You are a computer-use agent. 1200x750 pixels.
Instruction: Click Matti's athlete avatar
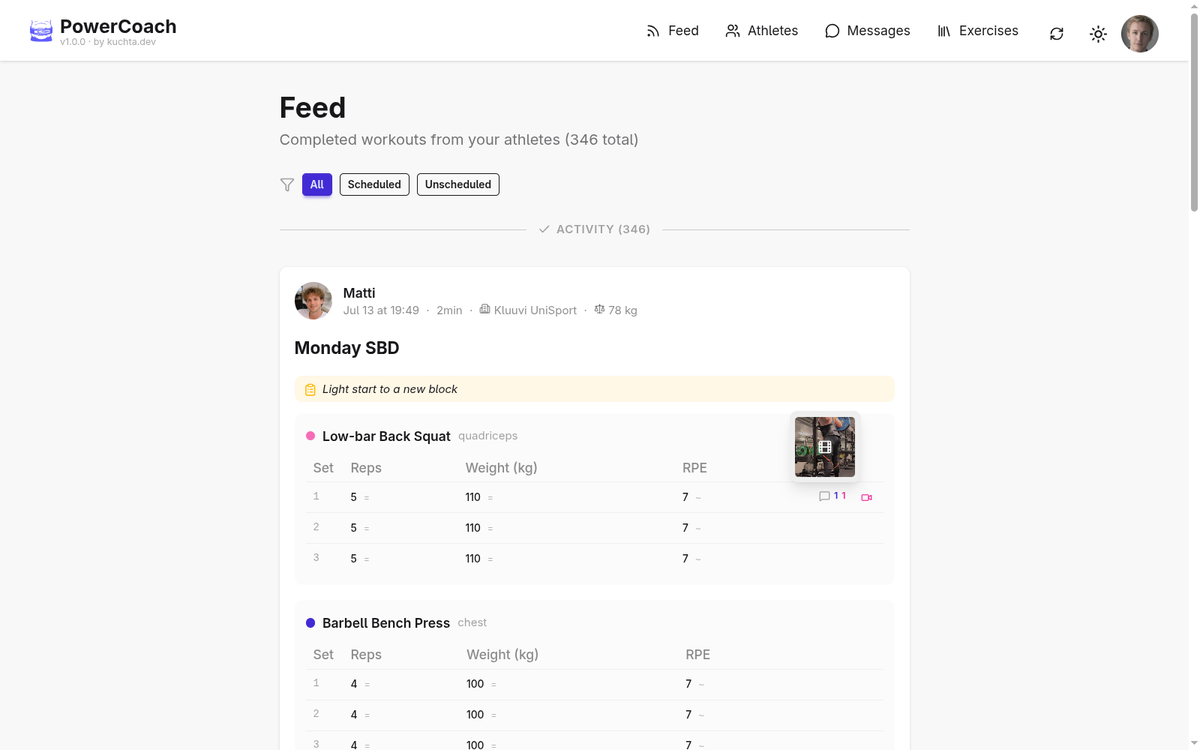pyautogui.click(x=313, y=300)
